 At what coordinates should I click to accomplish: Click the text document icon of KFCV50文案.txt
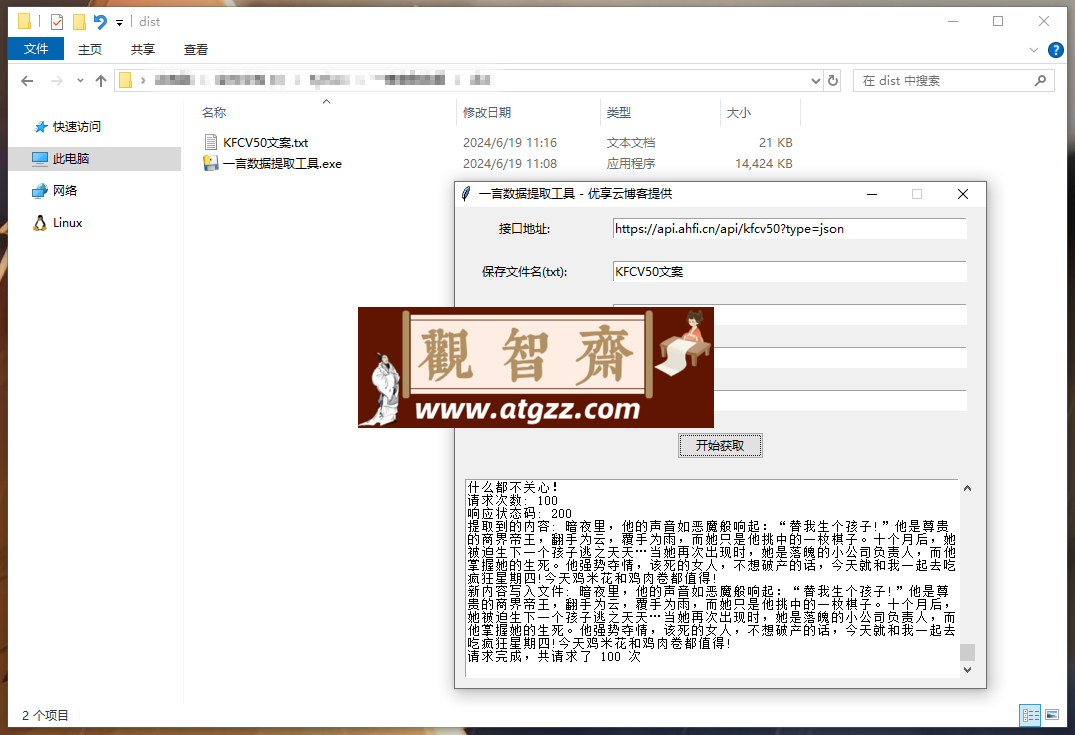pos(210,142)
